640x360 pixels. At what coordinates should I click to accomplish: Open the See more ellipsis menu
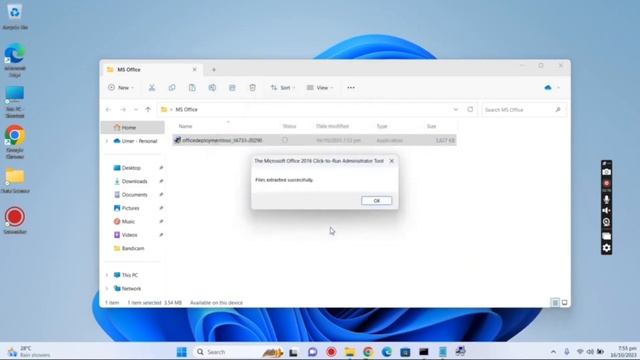(351, 88)
